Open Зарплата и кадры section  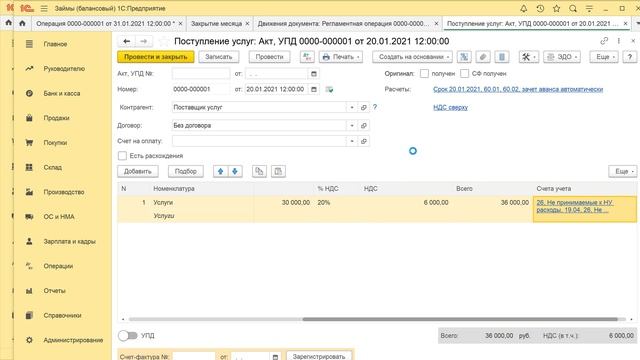[69, 241]
